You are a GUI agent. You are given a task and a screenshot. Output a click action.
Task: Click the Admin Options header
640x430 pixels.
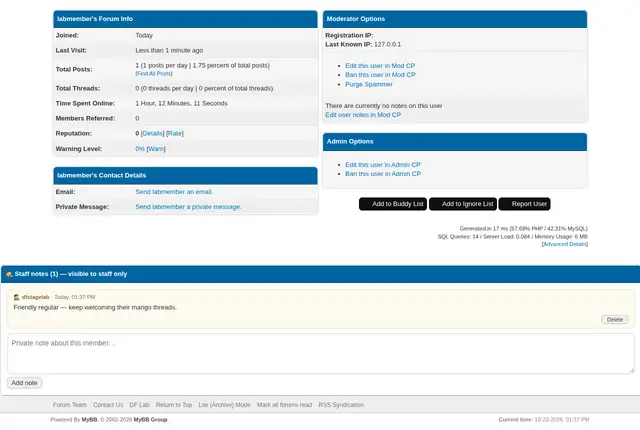(455, 142)
